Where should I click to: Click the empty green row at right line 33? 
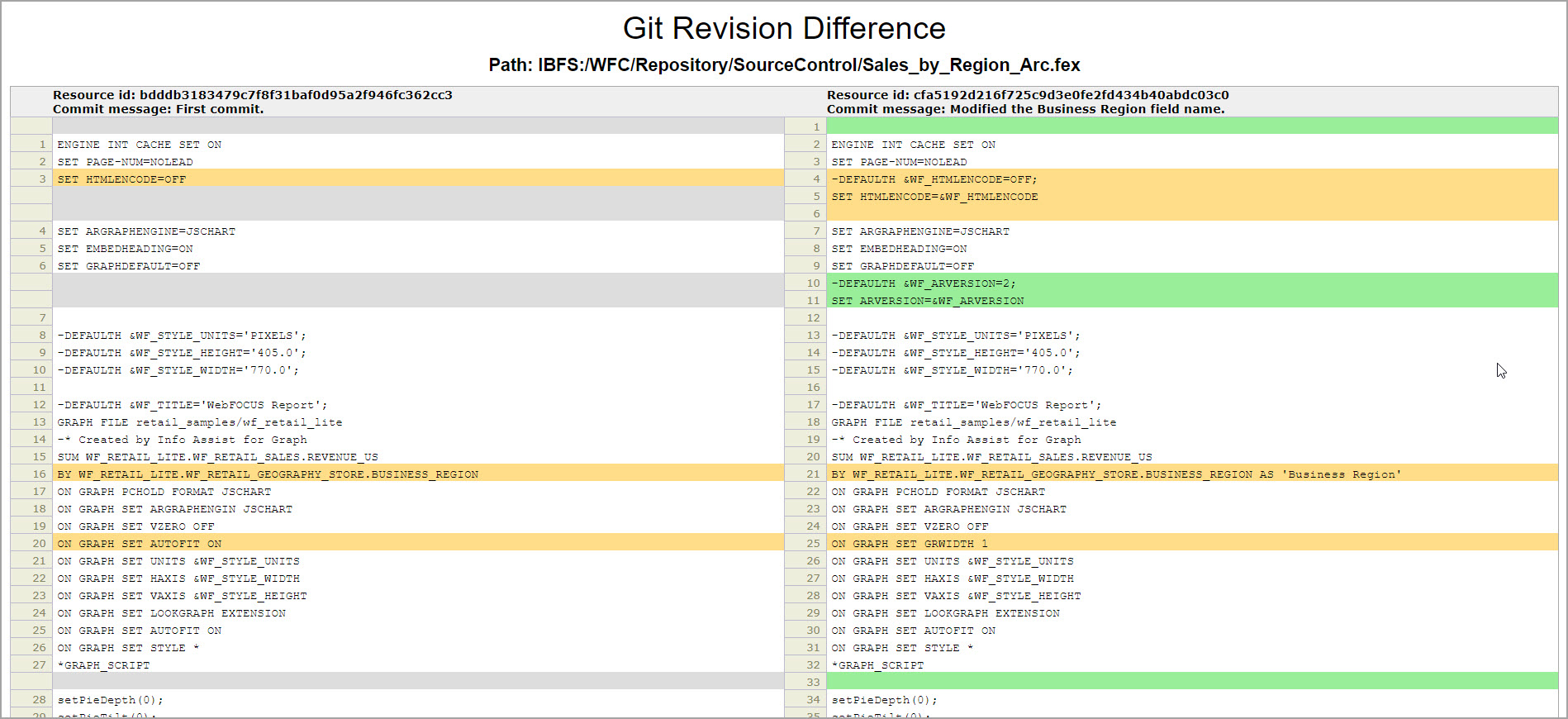point(1191,682)
